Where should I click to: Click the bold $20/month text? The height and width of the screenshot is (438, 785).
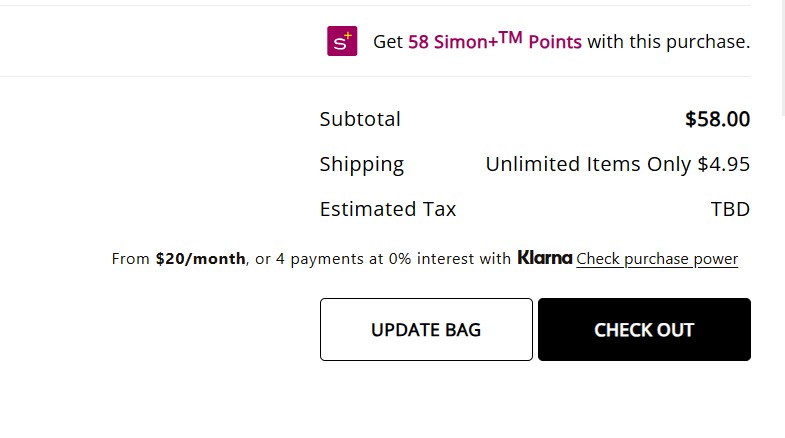[200, 259]
